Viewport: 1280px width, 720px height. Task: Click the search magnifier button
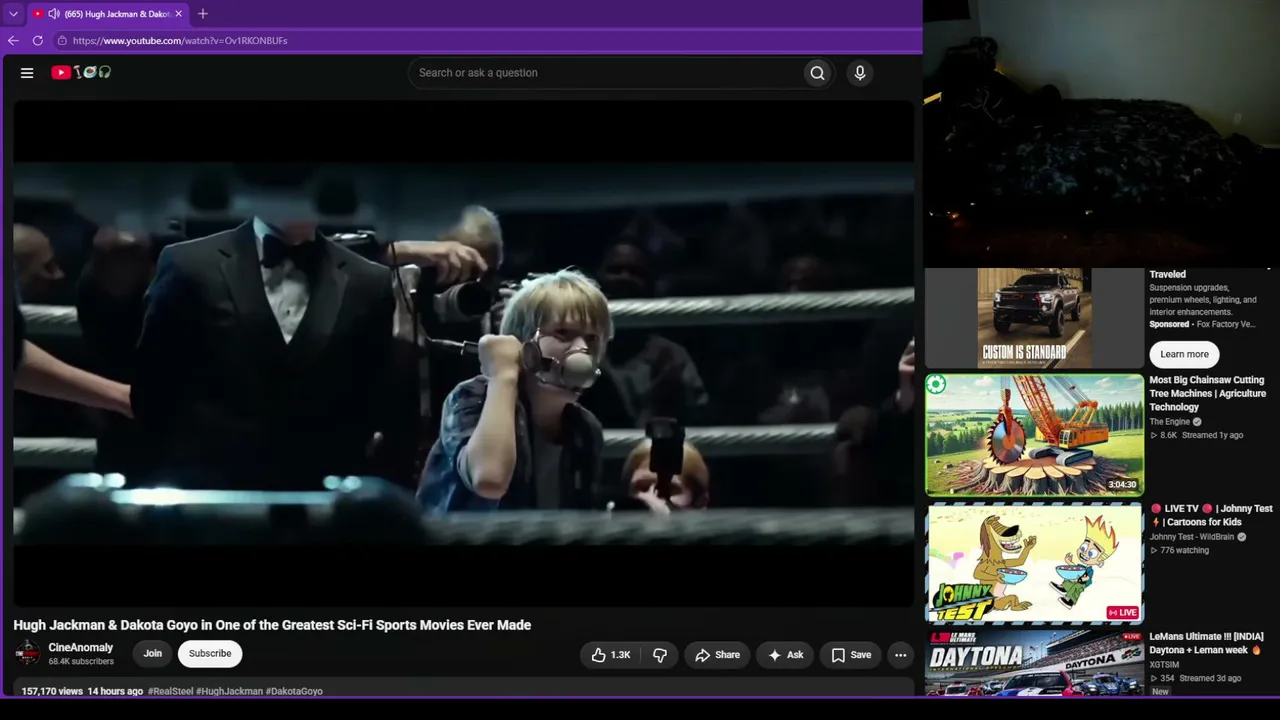(x=817, y=73)
